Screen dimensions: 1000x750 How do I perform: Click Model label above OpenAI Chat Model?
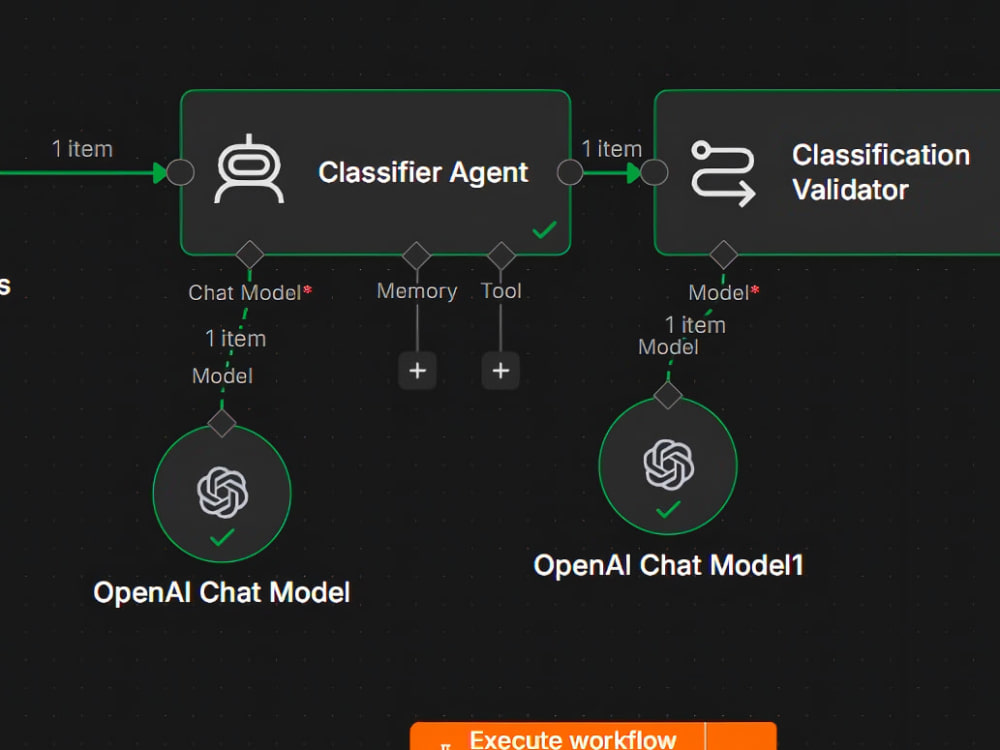[223, 376]
